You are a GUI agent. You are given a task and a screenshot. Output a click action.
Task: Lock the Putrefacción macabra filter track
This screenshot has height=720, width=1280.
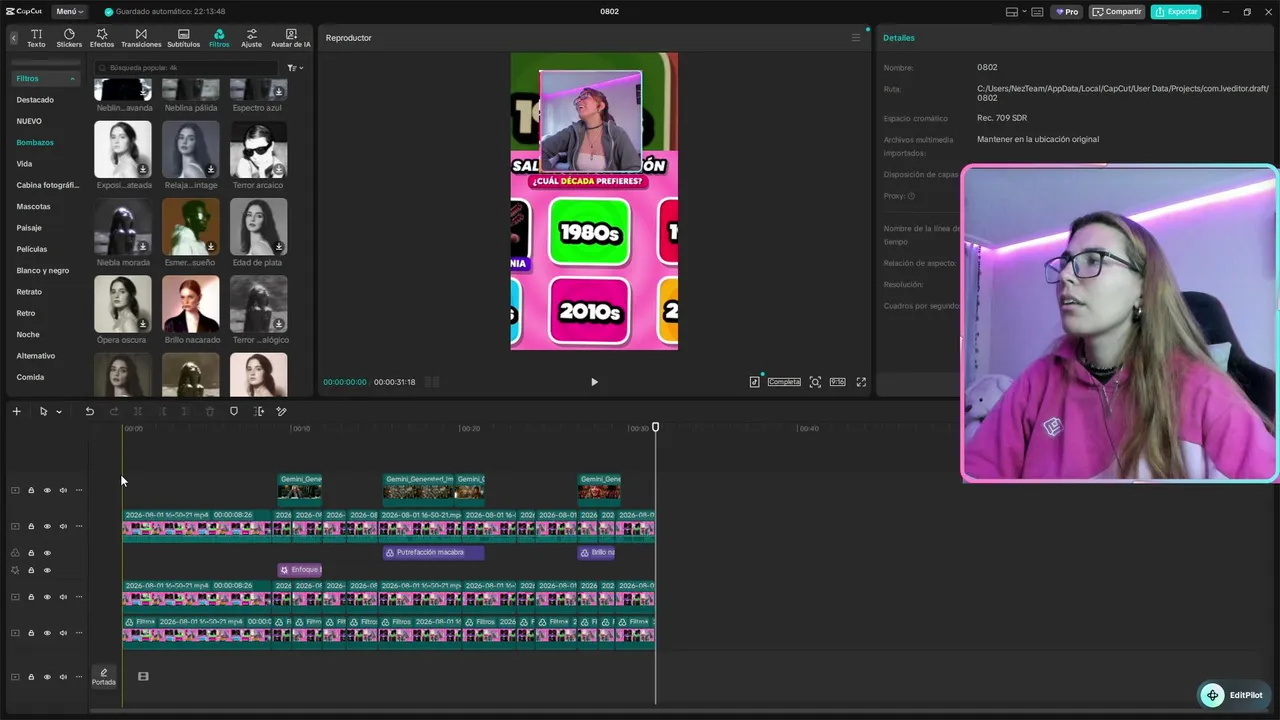[31, 553]
